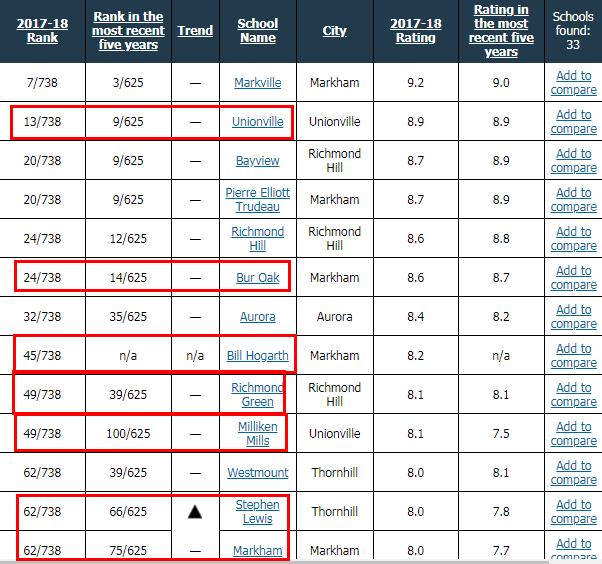The height and width of the screenshot is (564, 602).
Task: Sort the table by School Name header
Action: click(257, 30)
